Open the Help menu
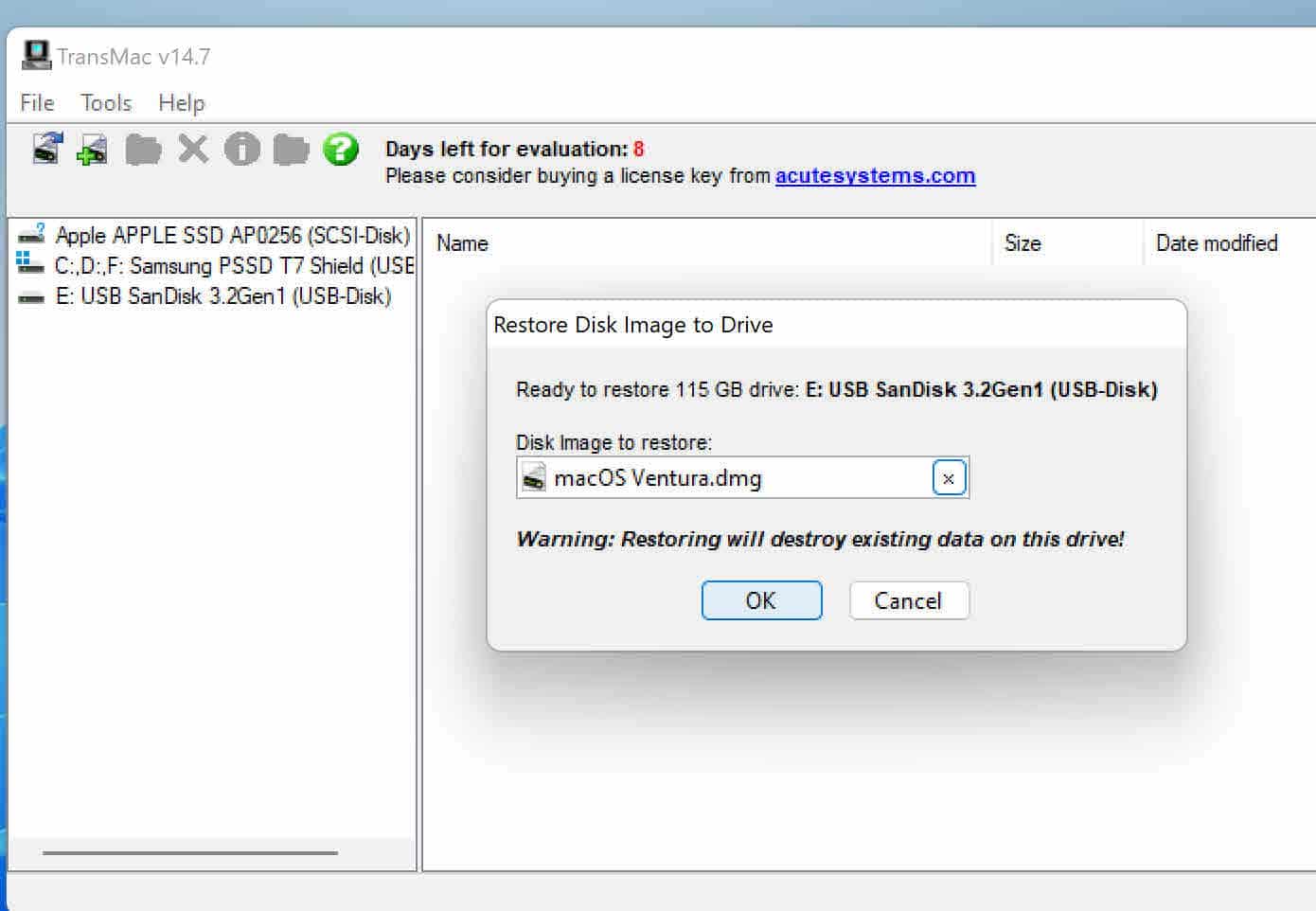 tap(182, 102)
